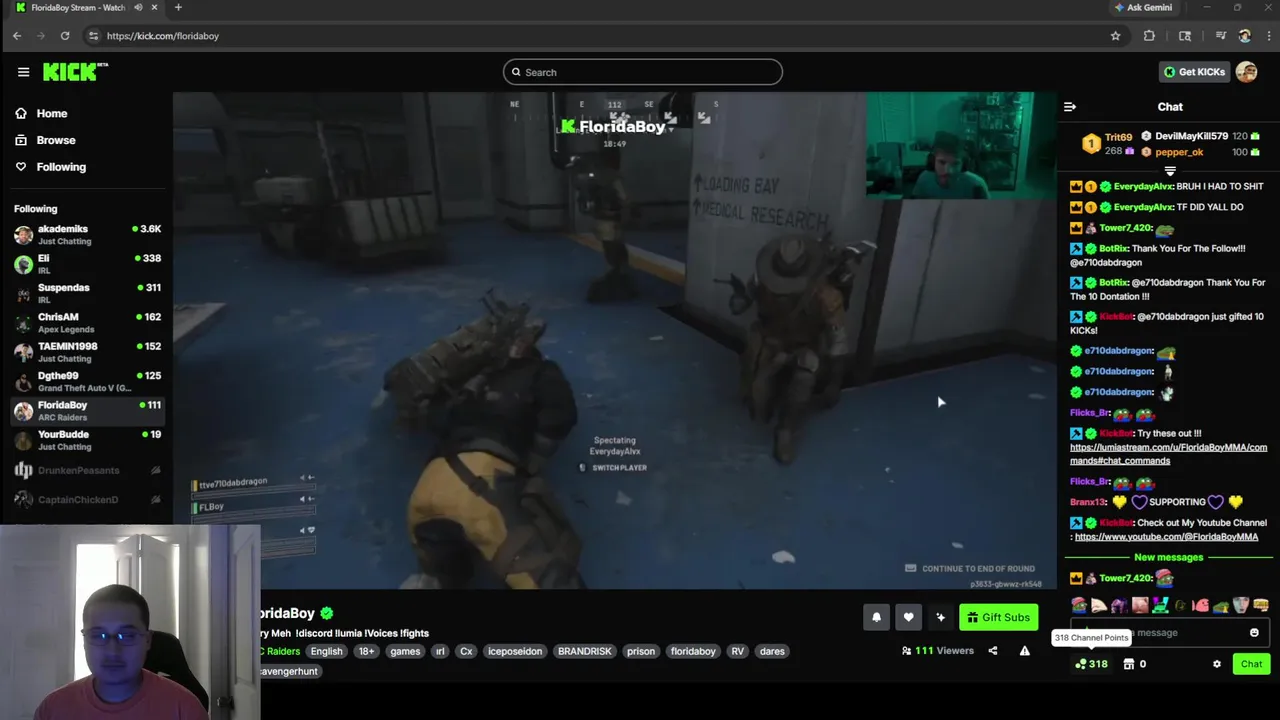Click Trit69 top gifter name
The width and height of the screenshot is (1280, 720).
tap(1118, 137)
